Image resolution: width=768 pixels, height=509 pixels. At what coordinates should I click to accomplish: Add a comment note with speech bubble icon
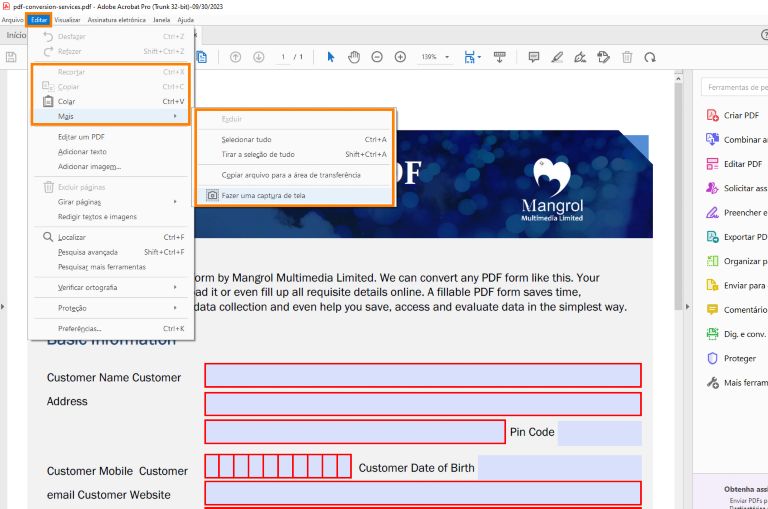click(534, 57)
